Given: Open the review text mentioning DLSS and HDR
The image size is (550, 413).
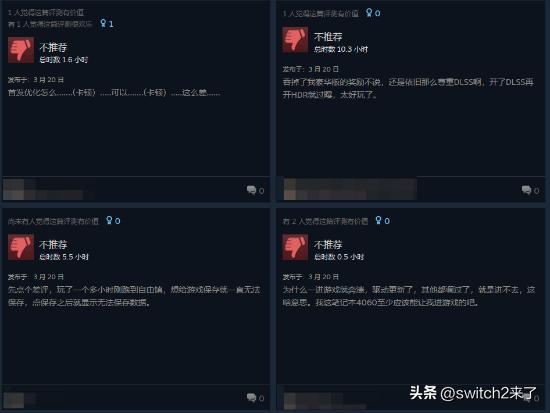Looking at the screenshot, I should coord(408,88).
